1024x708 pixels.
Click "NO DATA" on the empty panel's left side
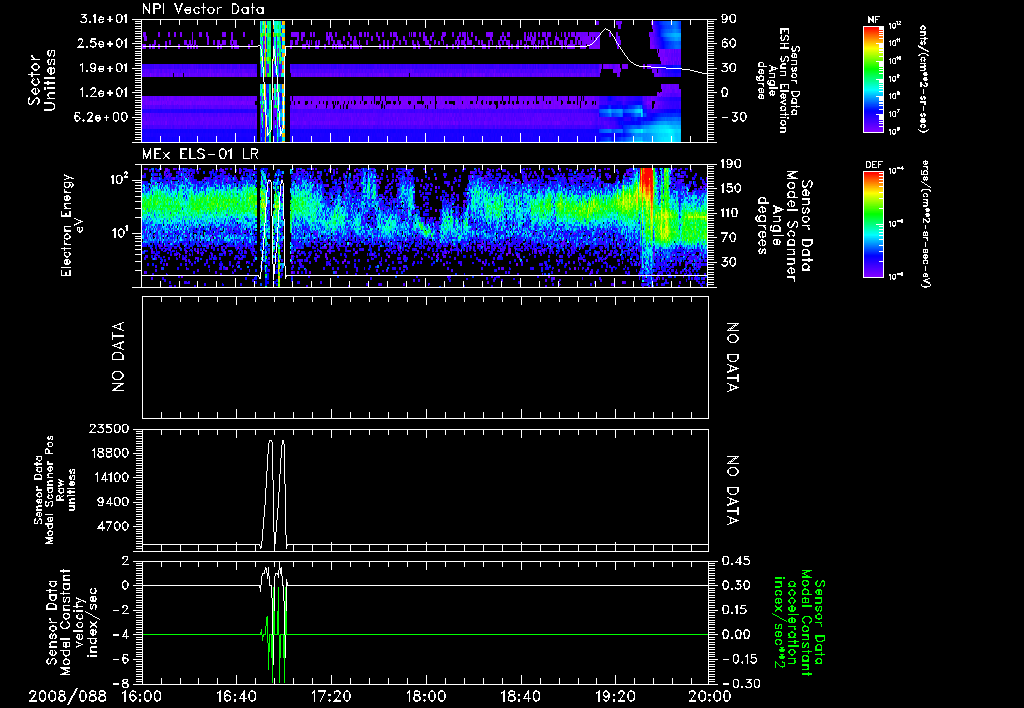[118, 357]
